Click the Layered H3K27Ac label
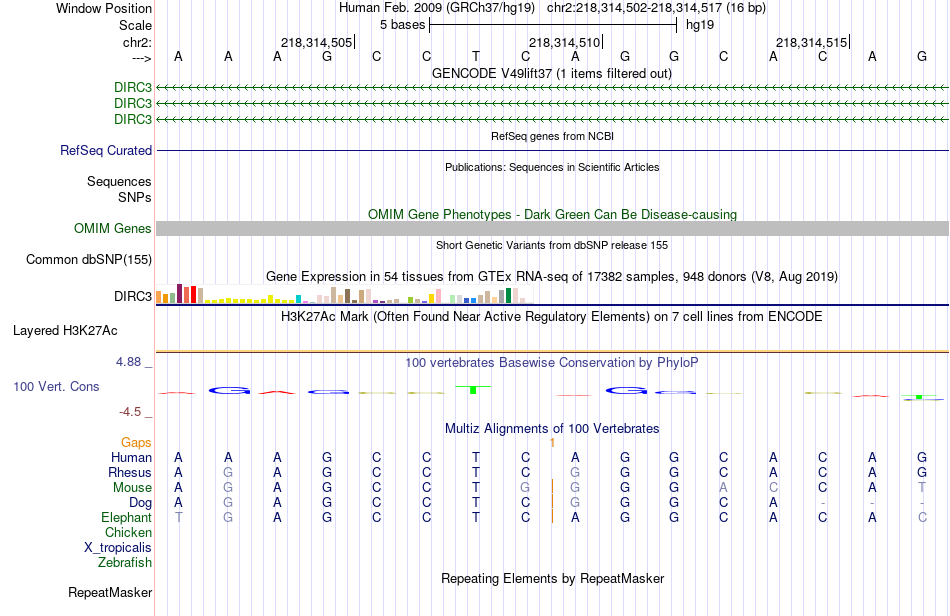The width and height of the screenshot is (950, 616). pos(65,330)
